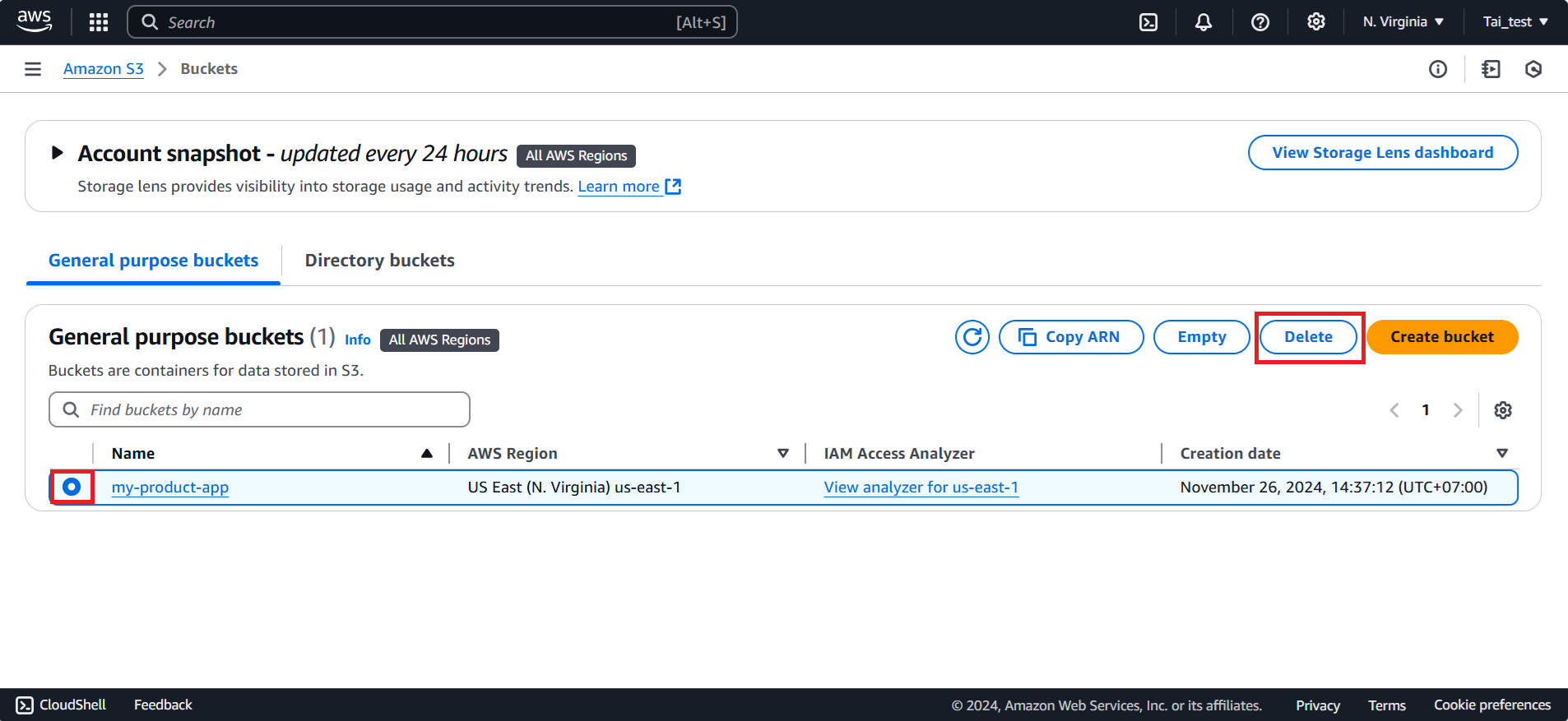Open the services grid menu icon
The height and width of the screenshot is (721, 1568).
coord(99,22)
